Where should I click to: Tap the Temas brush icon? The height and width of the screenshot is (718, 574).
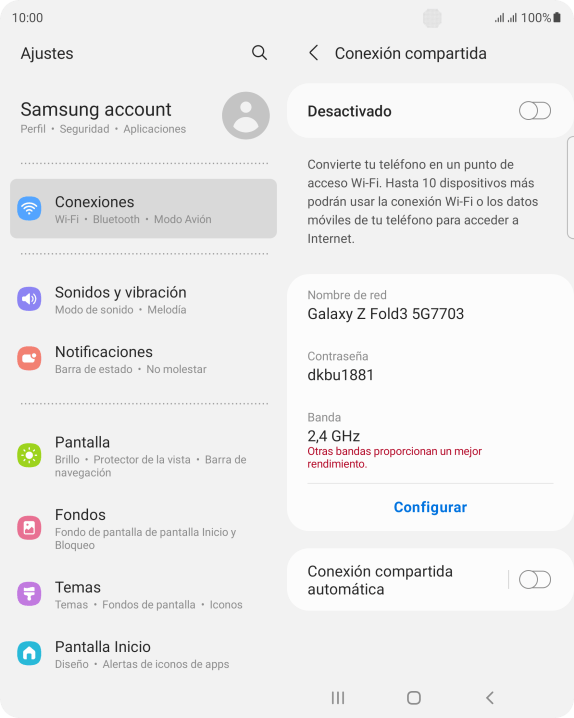point(29,594)
